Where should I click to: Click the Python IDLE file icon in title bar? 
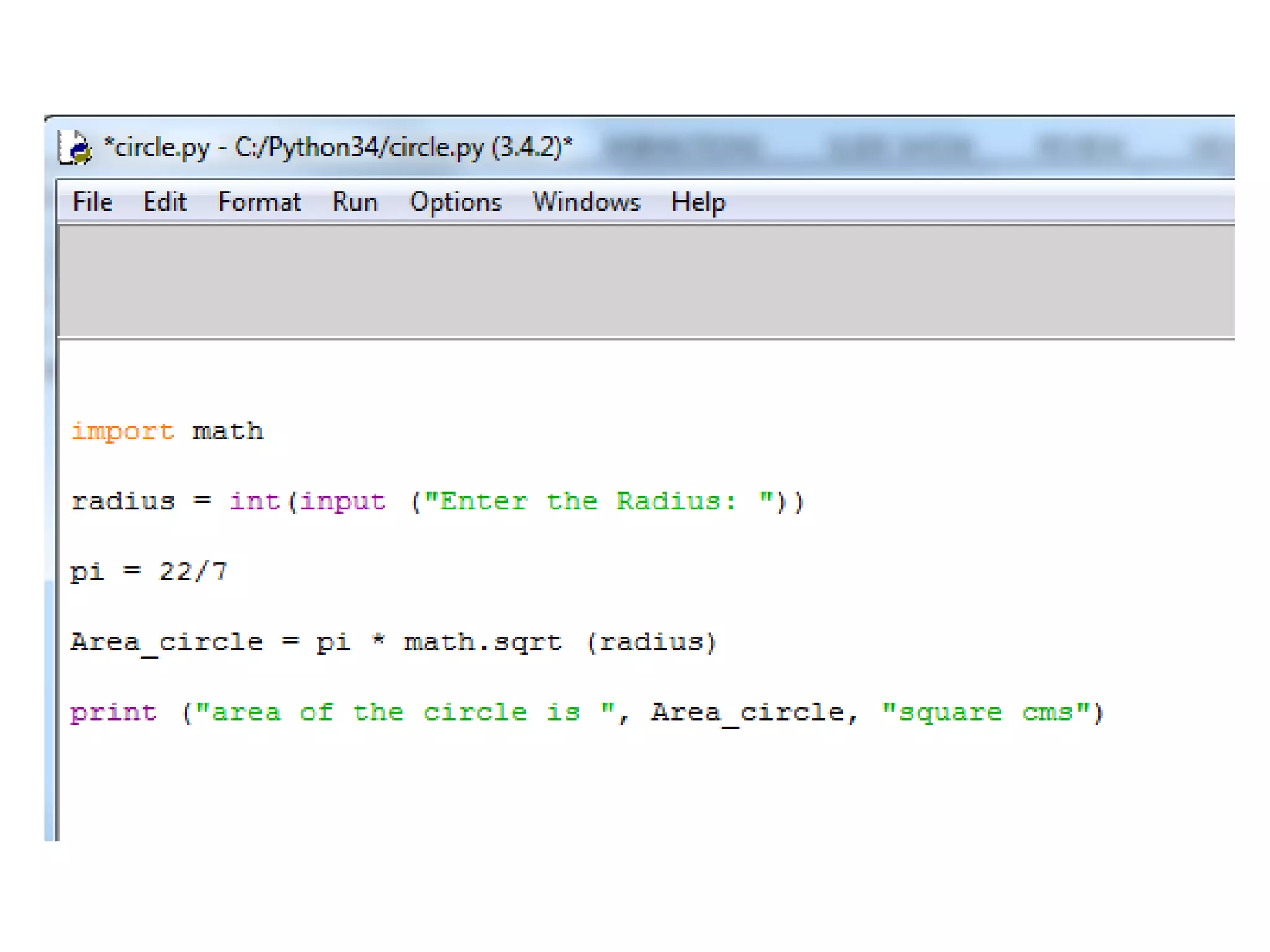[x=75, y=148]
